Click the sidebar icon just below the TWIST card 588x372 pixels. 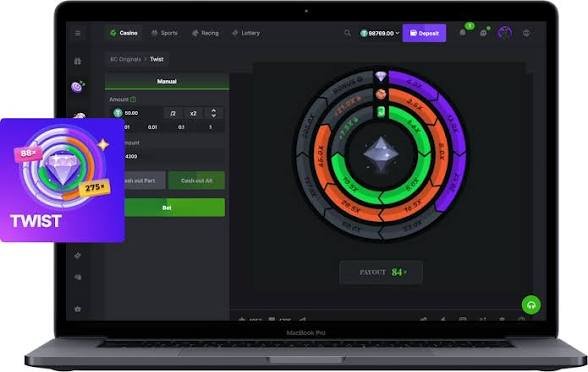point(78,255)
